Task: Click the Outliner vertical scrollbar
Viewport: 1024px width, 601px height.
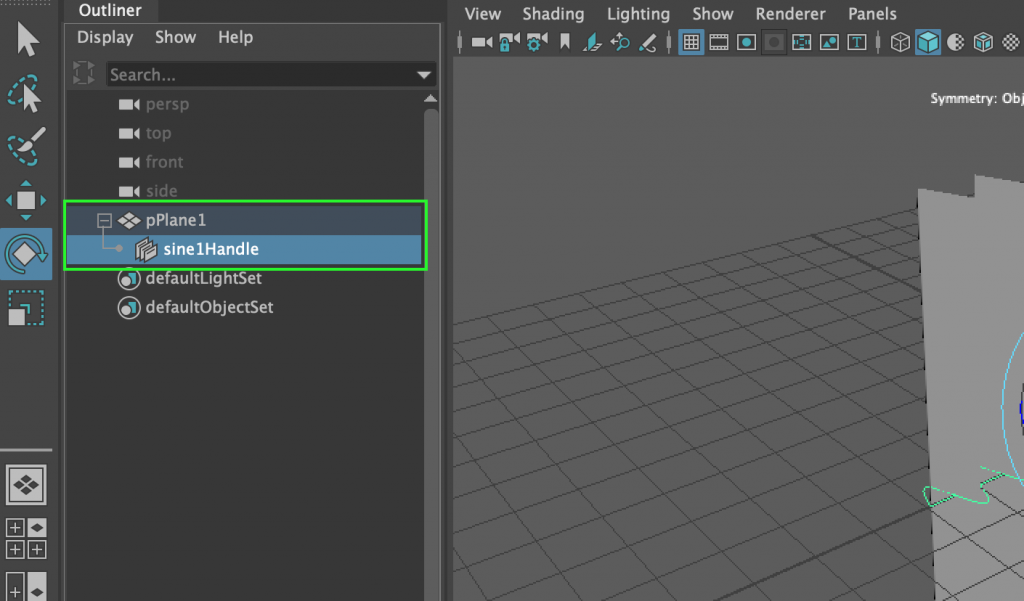Action: 430,353
